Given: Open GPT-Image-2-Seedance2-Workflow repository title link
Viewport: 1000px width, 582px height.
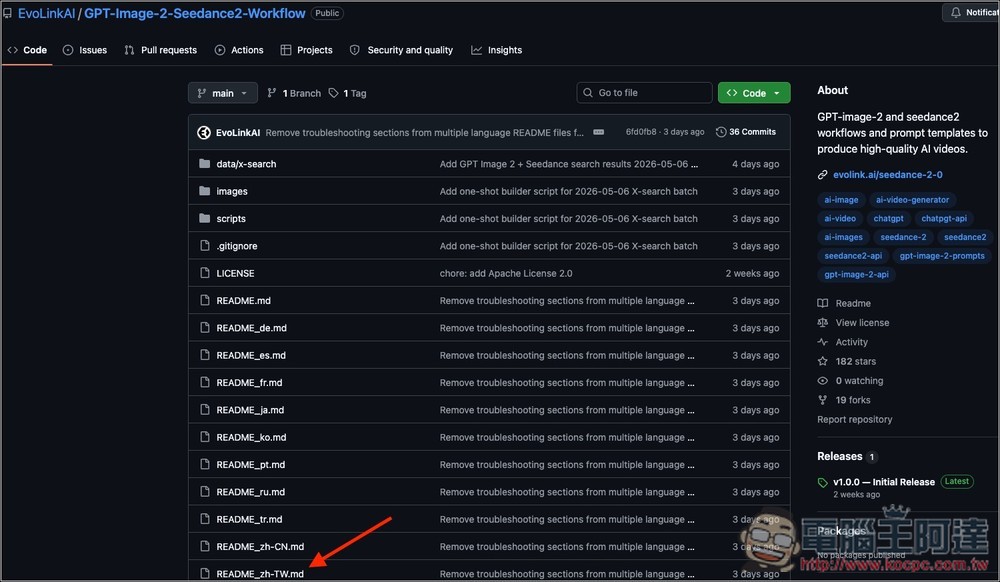Looking at the screenshot, I should coord(195,13).
